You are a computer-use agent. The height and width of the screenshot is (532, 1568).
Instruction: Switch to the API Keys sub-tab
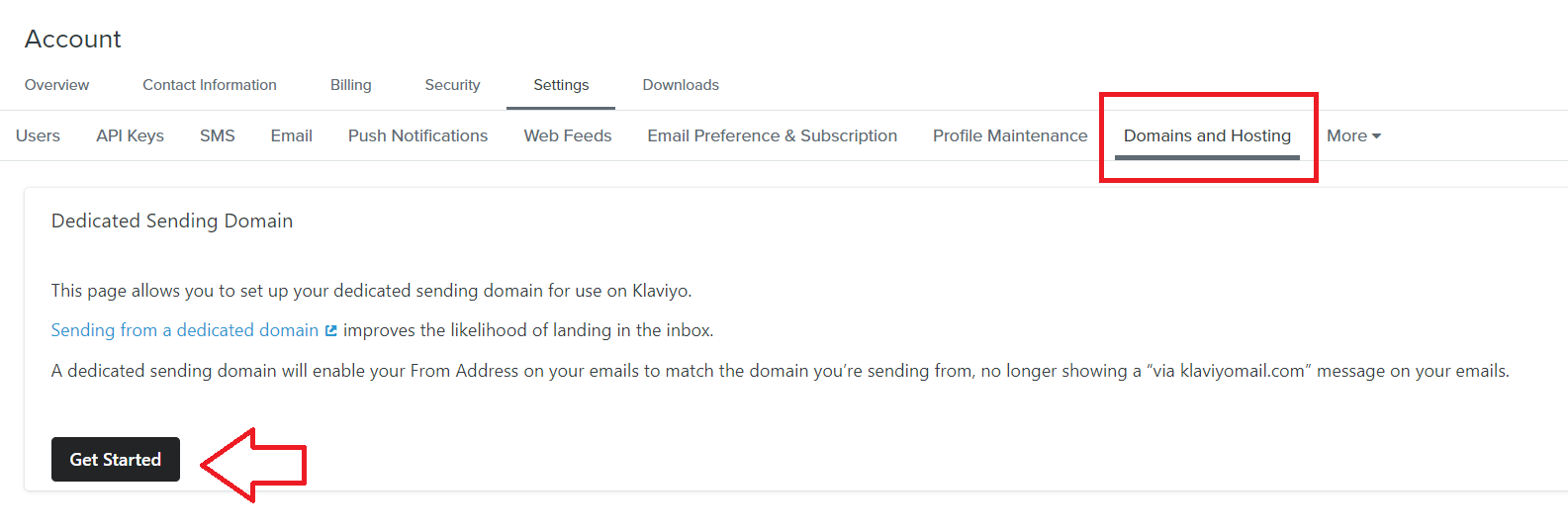click(x=130, y=135)
